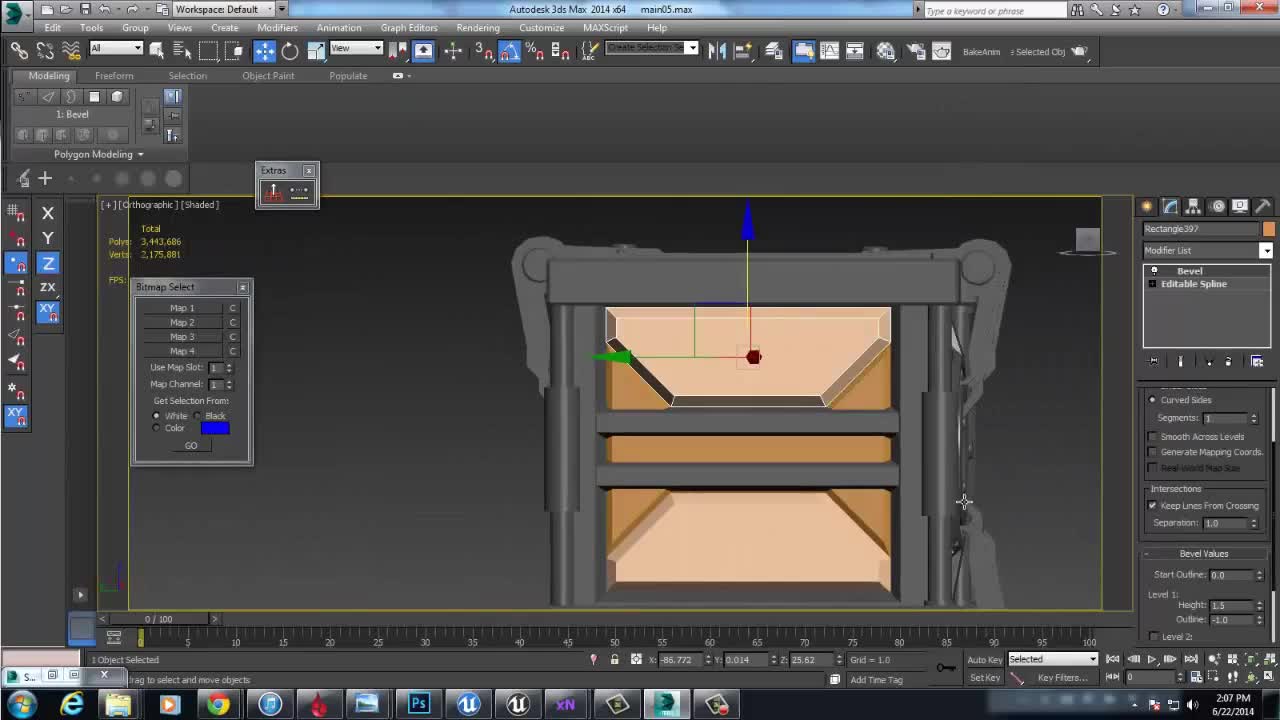Click the Key Filters button
1280x720 pixels.
point(1062,678)
